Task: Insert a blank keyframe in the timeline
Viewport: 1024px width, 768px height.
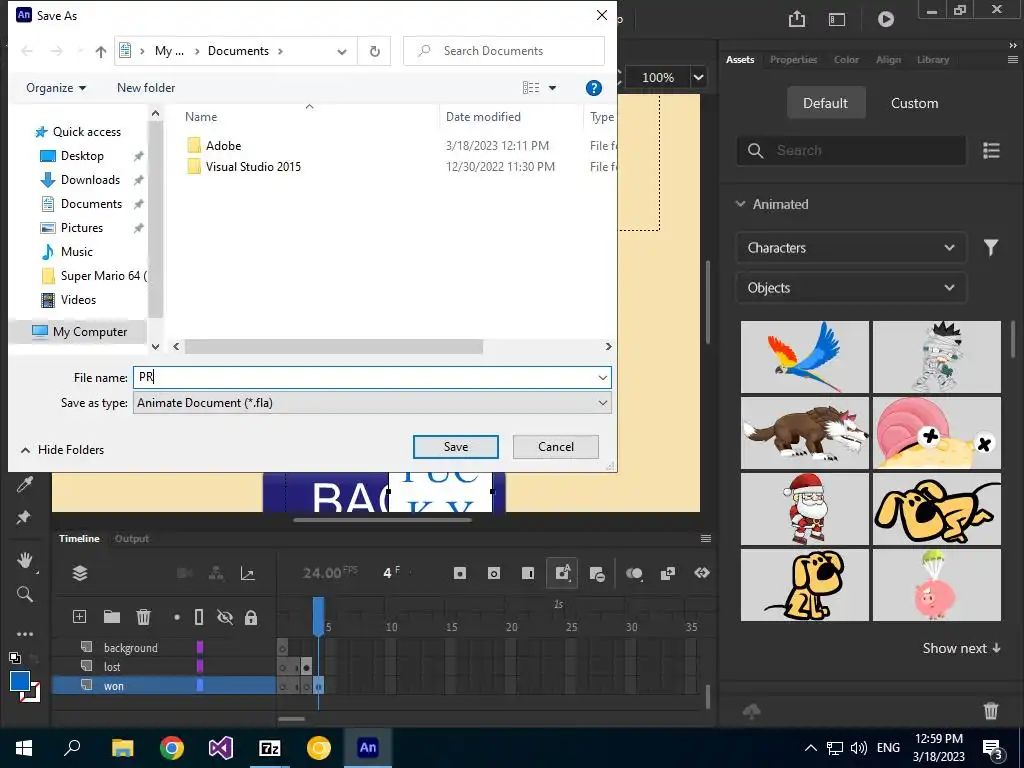Action: click(494, 573)
